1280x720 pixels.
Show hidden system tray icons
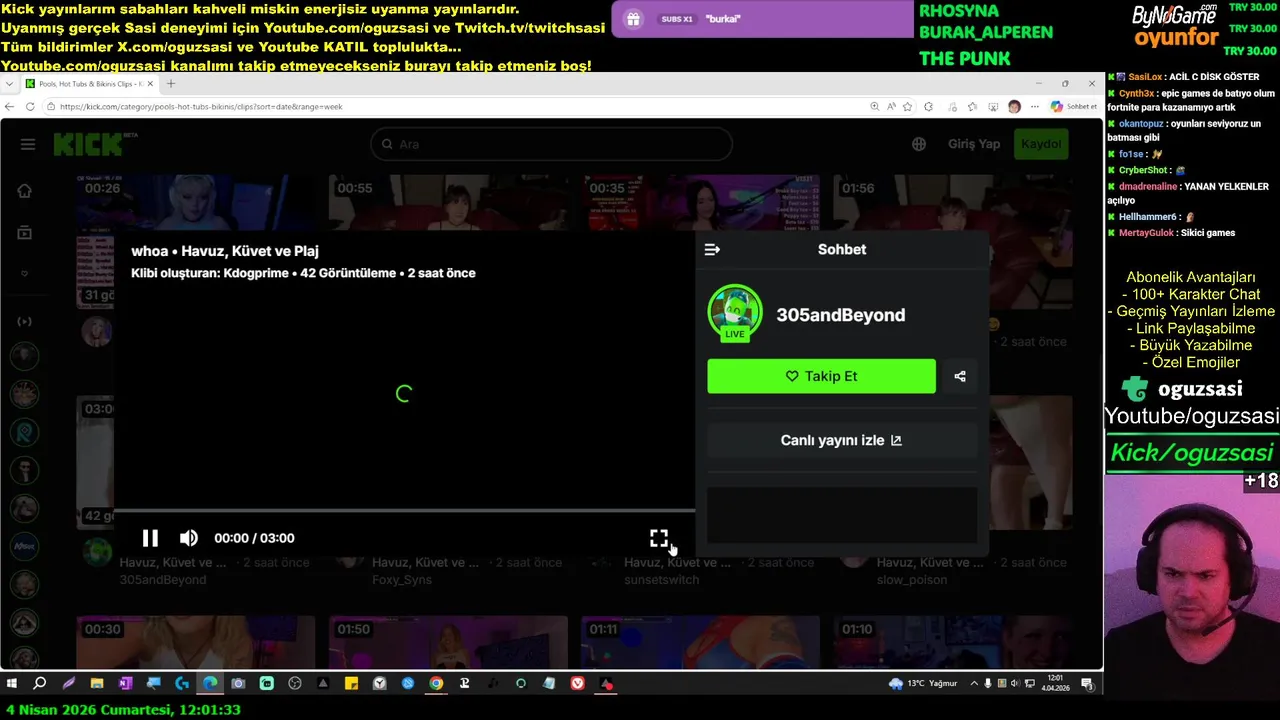pos(975,684)
